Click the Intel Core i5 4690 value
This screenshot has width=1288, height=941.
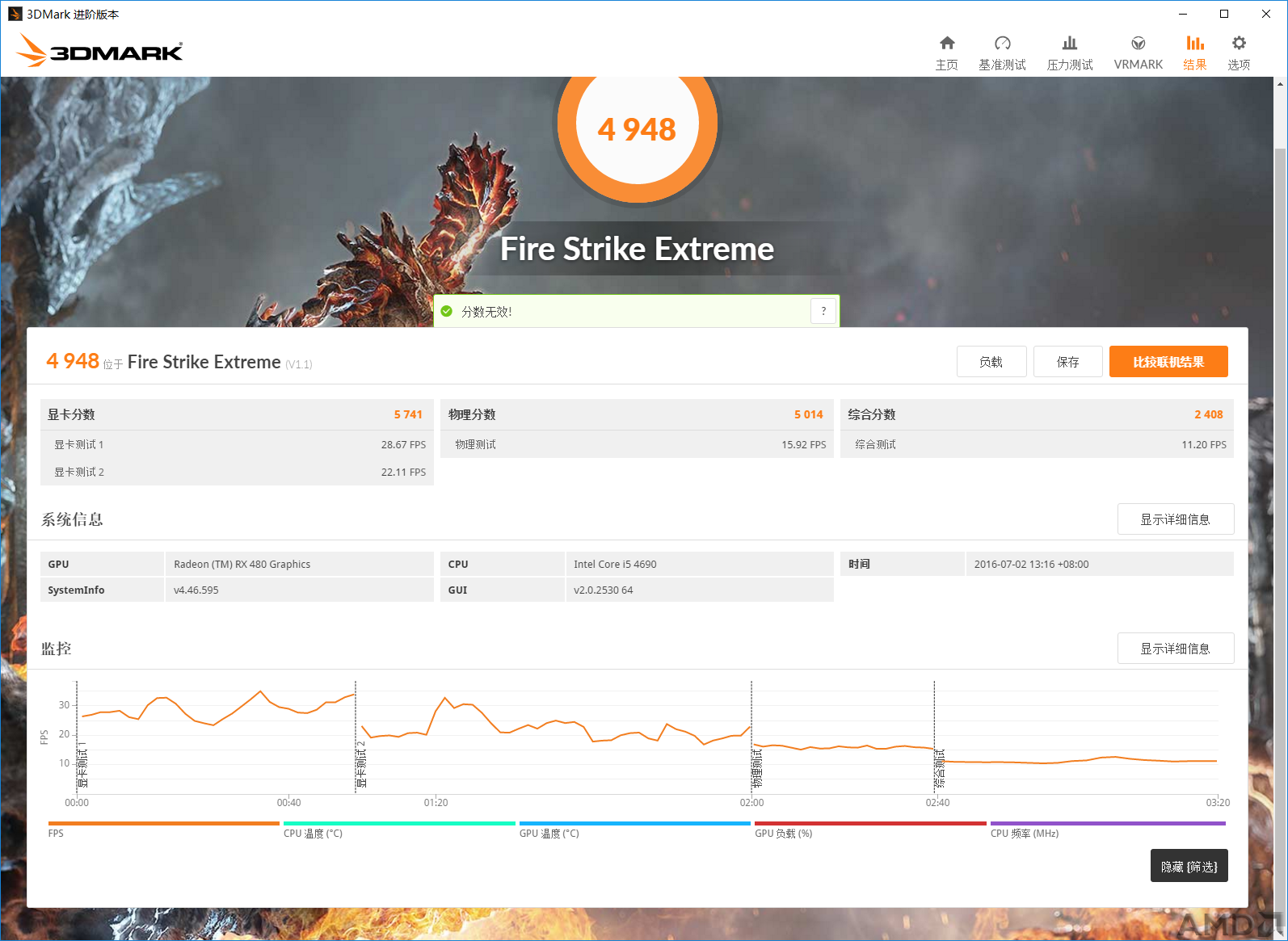pyautogui.click(x=615, y=564)
